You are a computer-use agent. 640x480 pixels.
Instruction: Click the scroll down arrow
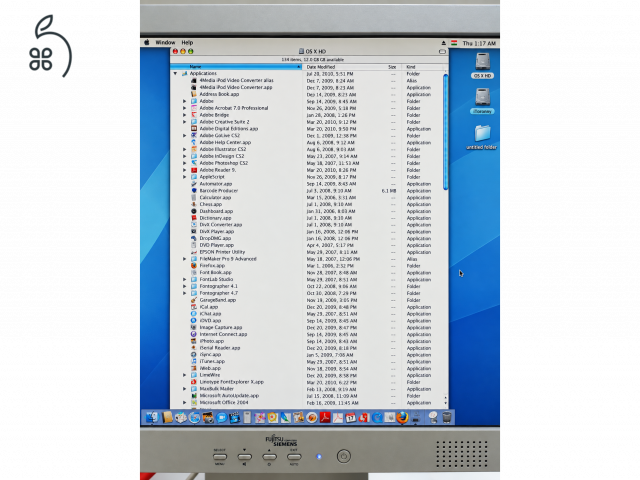[x=445, y=403]
